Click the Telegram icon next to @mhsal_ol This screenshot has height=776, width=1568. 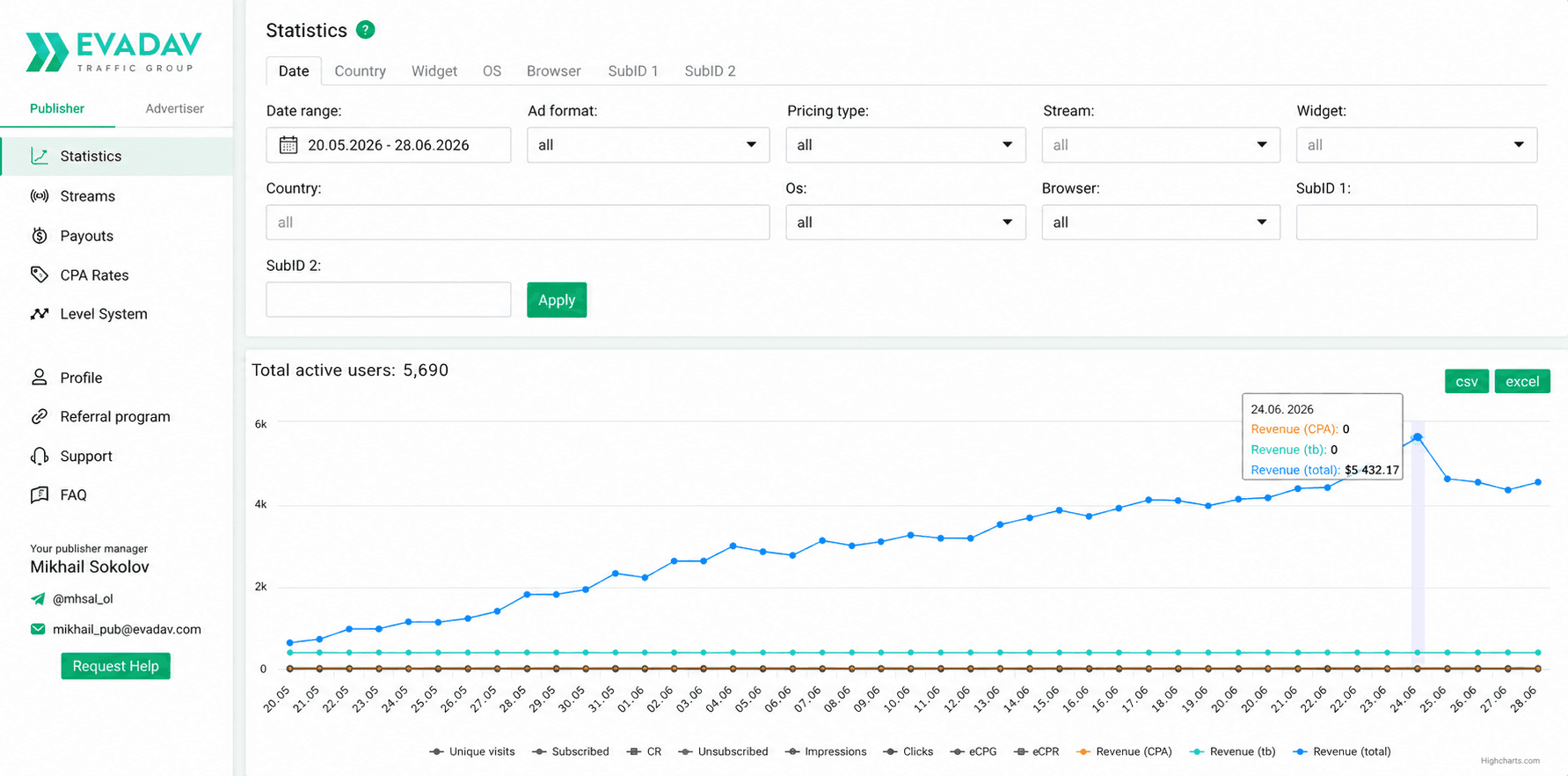[x=38, y=599]
